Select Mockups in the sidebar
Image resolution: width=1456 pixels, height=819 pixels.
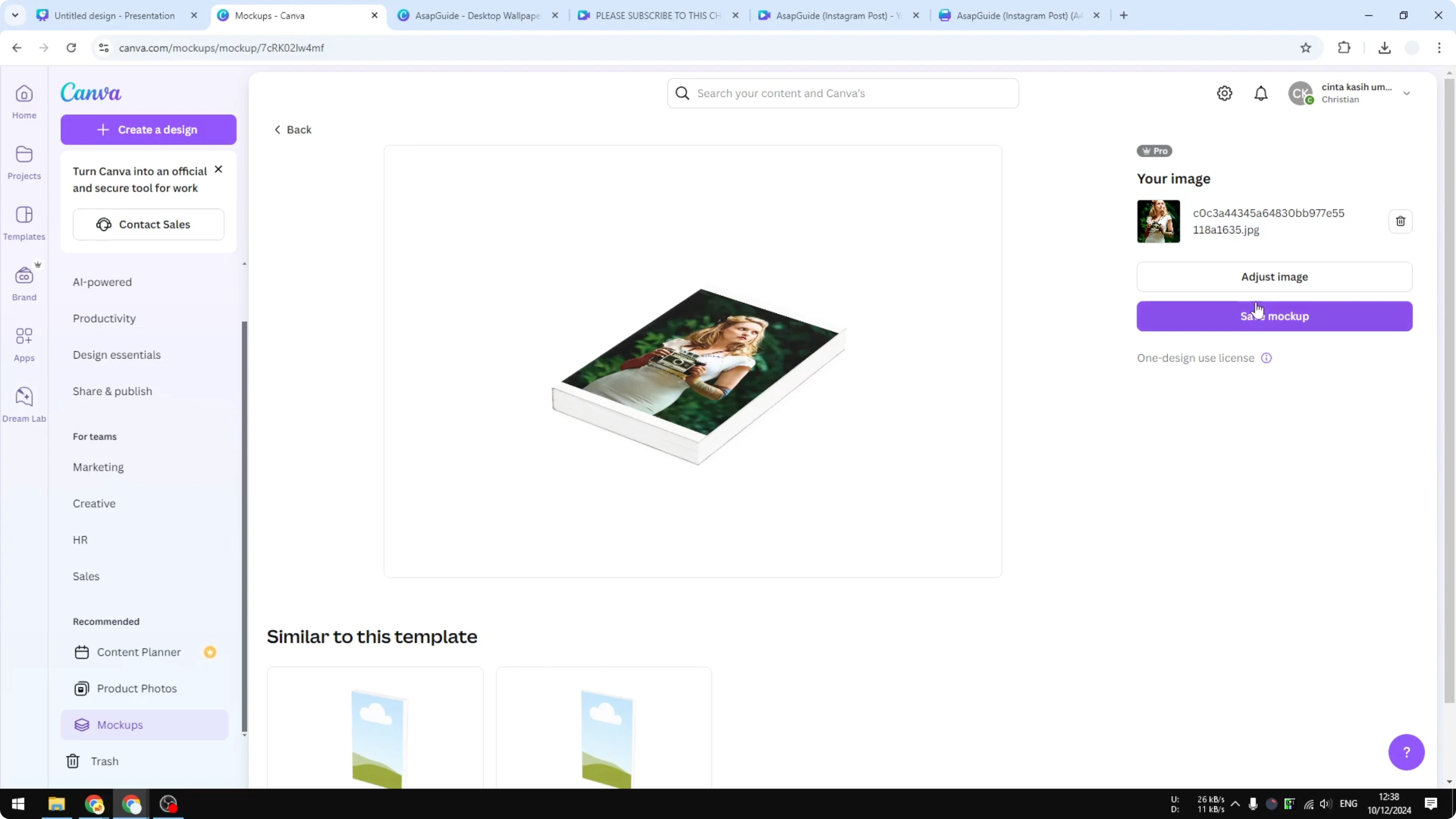(120, 725)
